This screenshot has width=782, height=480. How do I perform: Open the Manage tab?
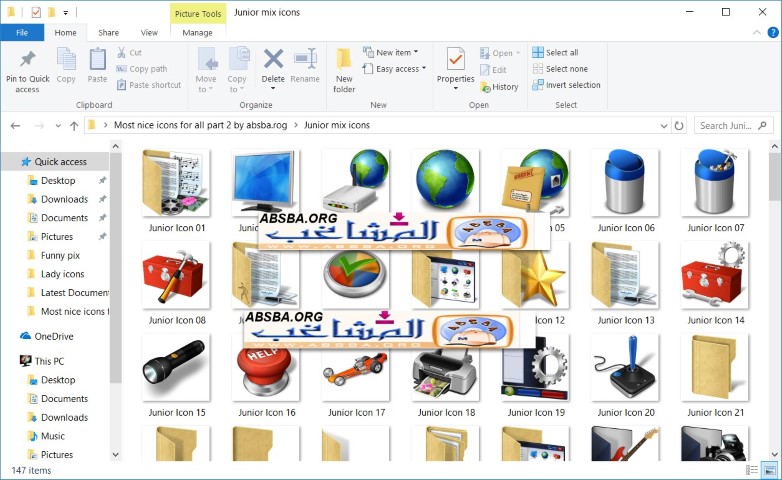(197, 32)
